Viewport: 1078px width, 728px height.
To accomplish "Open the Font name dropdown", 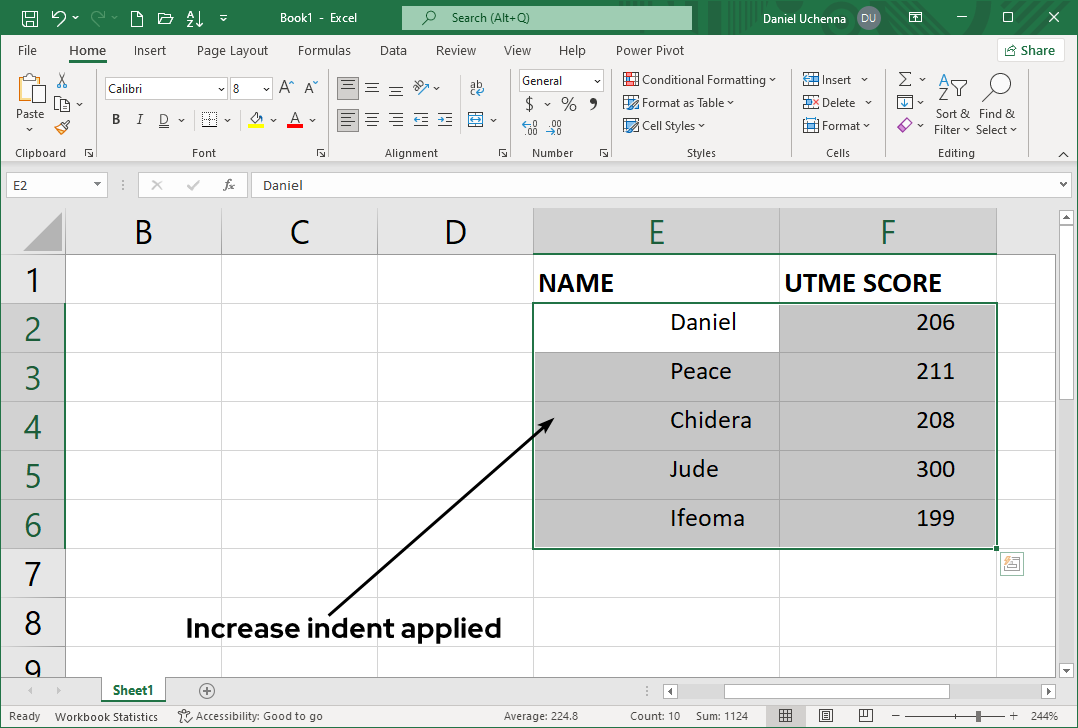I will coord(220,88).
